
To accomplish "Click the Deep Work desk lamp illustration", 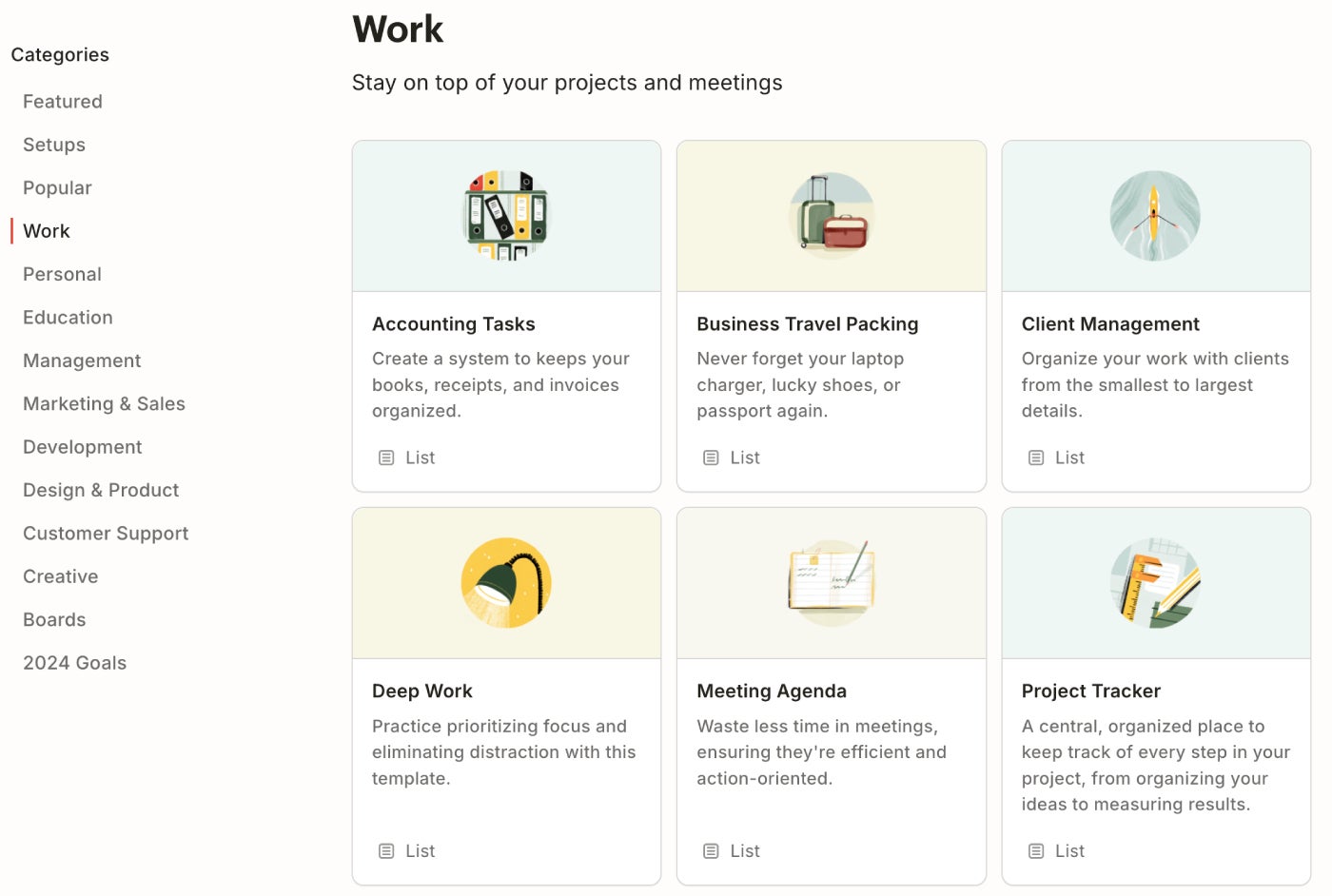I will coord(506,582).
